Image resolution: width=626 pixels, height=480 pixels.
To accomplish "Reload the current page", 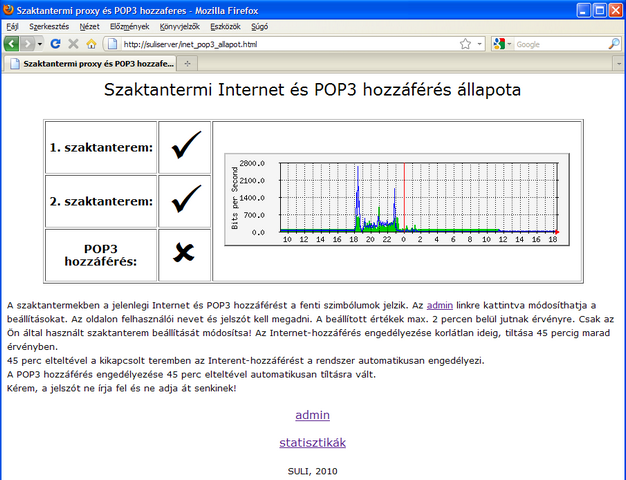I will pos(56,44).
